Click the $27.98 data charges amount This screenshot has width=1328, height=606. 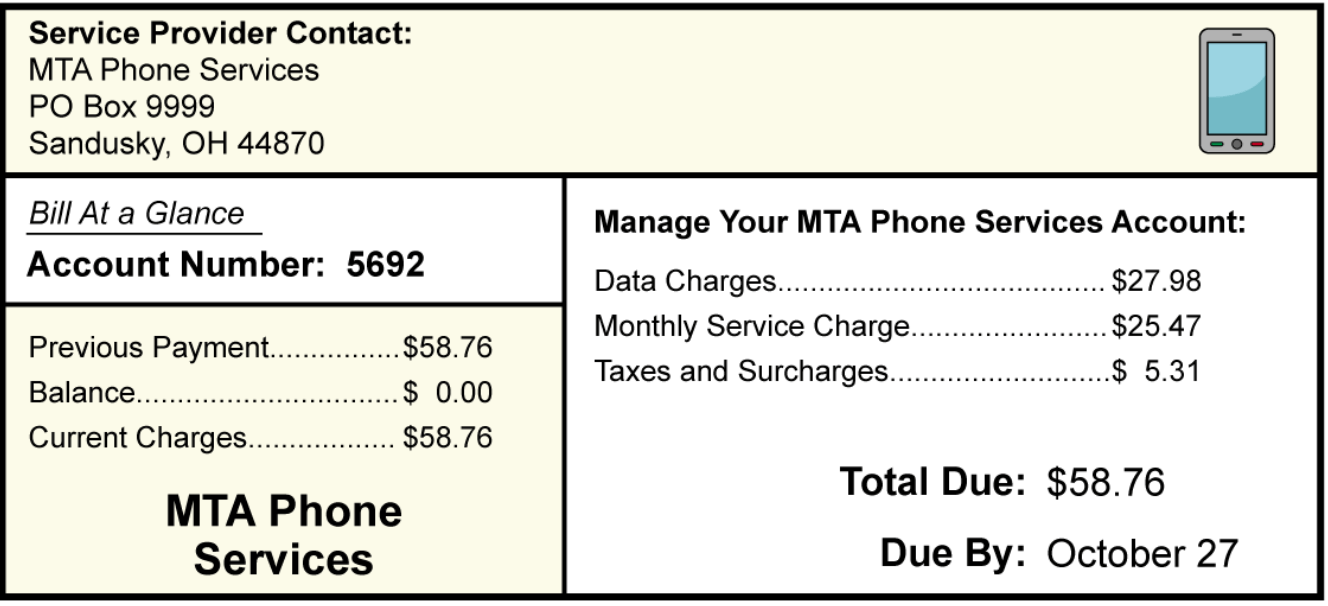coord(1156,282)
